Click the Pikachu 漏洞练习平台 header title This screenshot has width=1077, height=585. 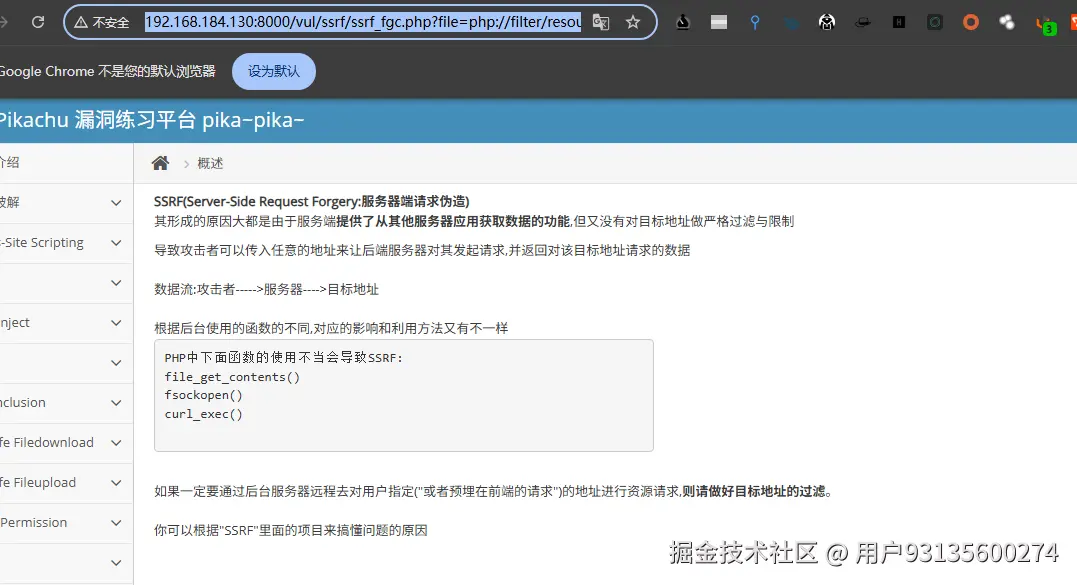click(x=152, y=120)
